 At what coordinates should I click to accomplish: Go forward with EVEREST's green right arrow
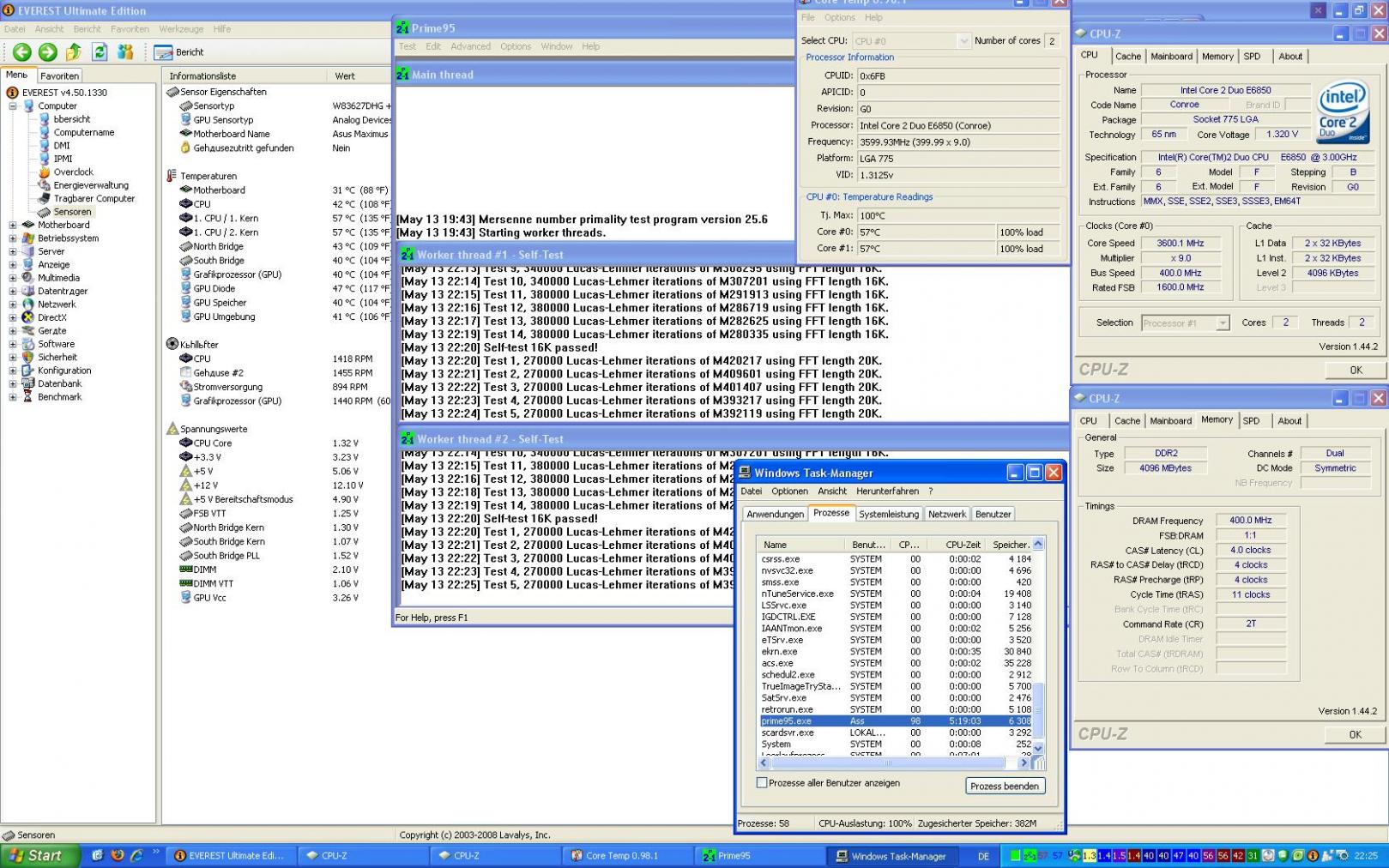pyautogui.click(x=48, y=52)
